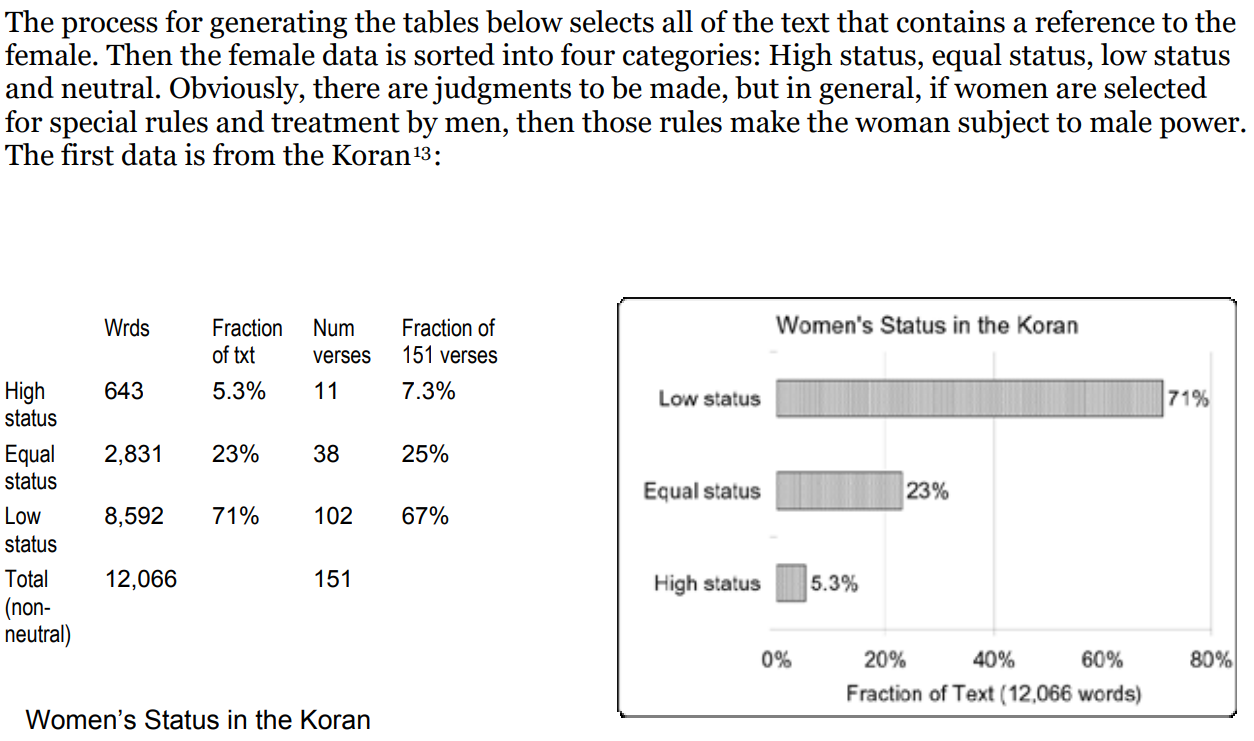
Task: Select the Low status bar in chart
Action: tap(969, 399)
